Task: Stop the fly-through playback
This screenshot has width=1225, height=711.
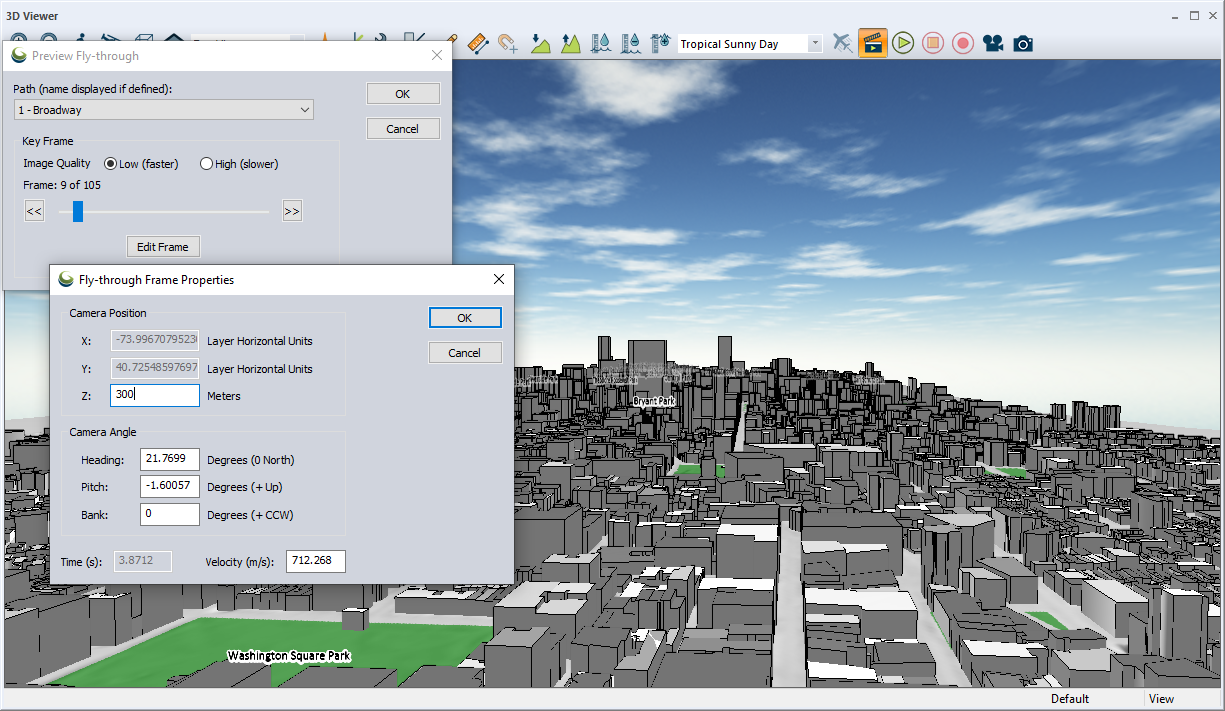Action: (933, 43)
